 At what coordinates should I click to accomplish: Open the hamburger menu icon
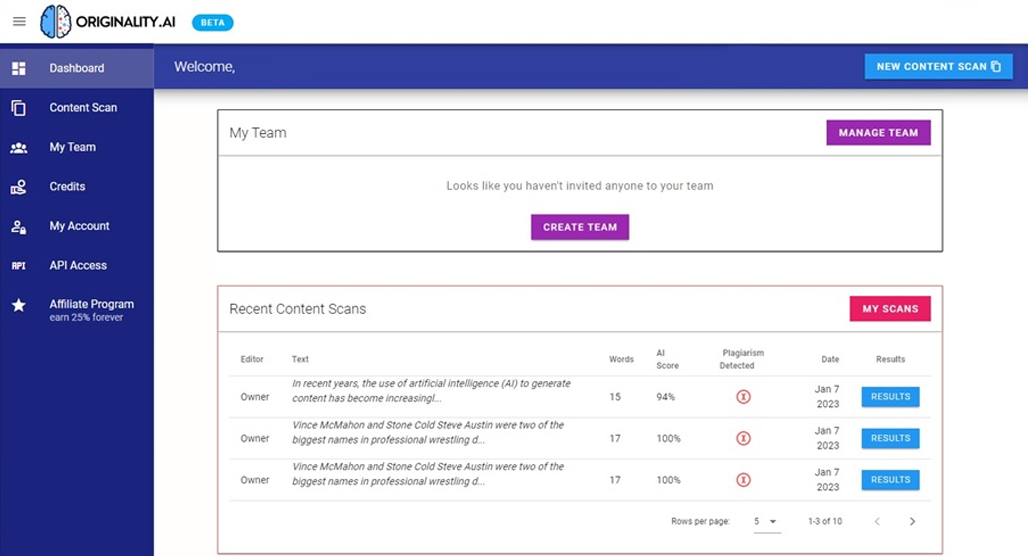[19, 22]
